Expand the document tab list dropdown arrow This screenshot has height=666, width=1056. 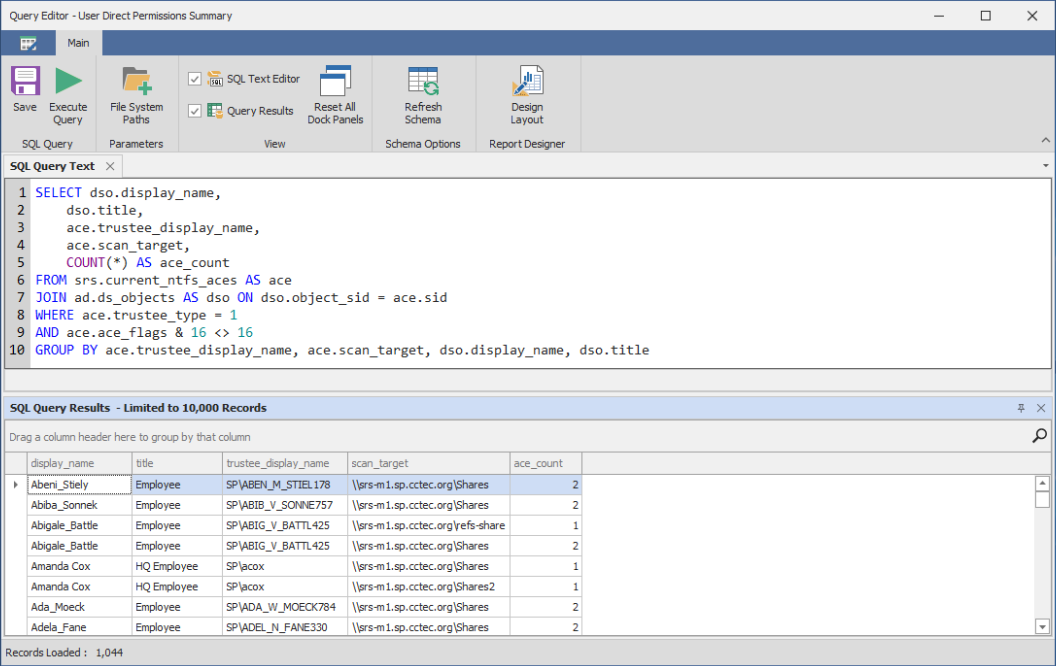click(x=1045, y=166)
